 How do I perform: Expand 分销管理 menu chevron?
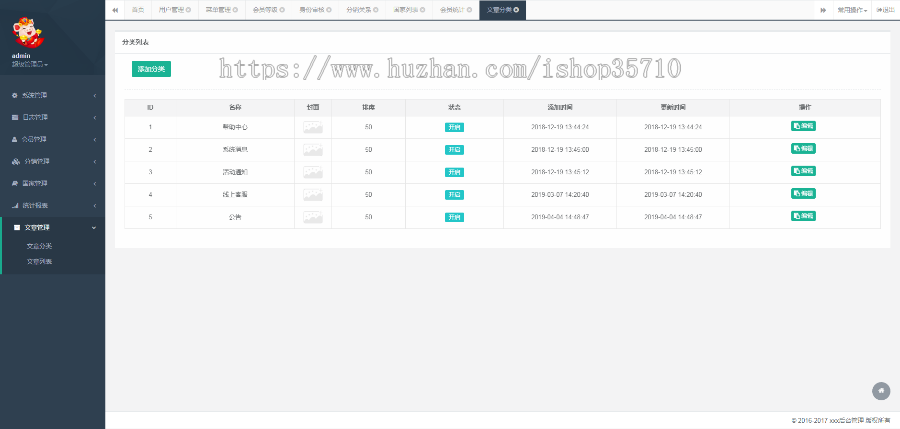point(95,161)
